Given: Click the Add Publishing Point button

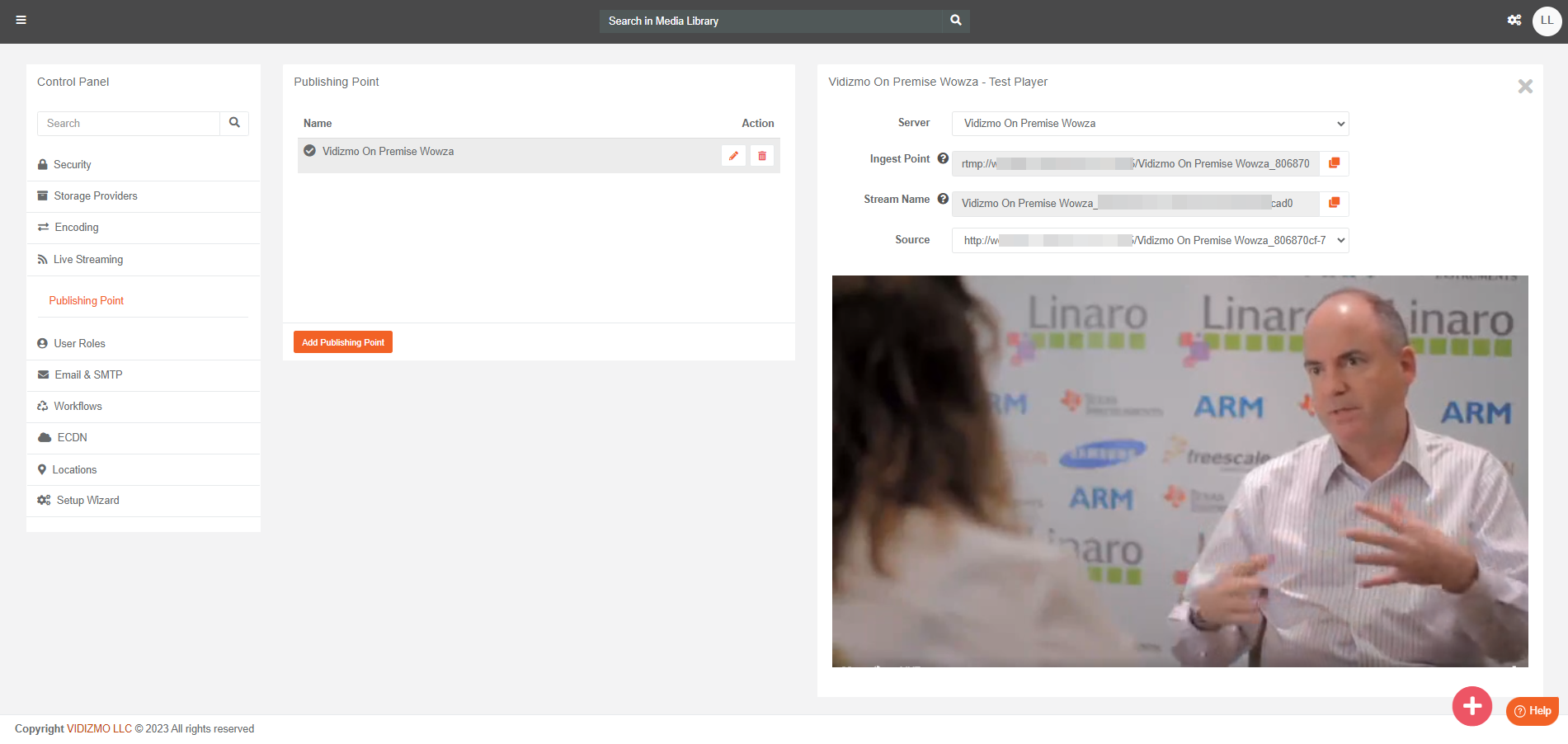Looking at the screenshot, I should coord(342,342).
